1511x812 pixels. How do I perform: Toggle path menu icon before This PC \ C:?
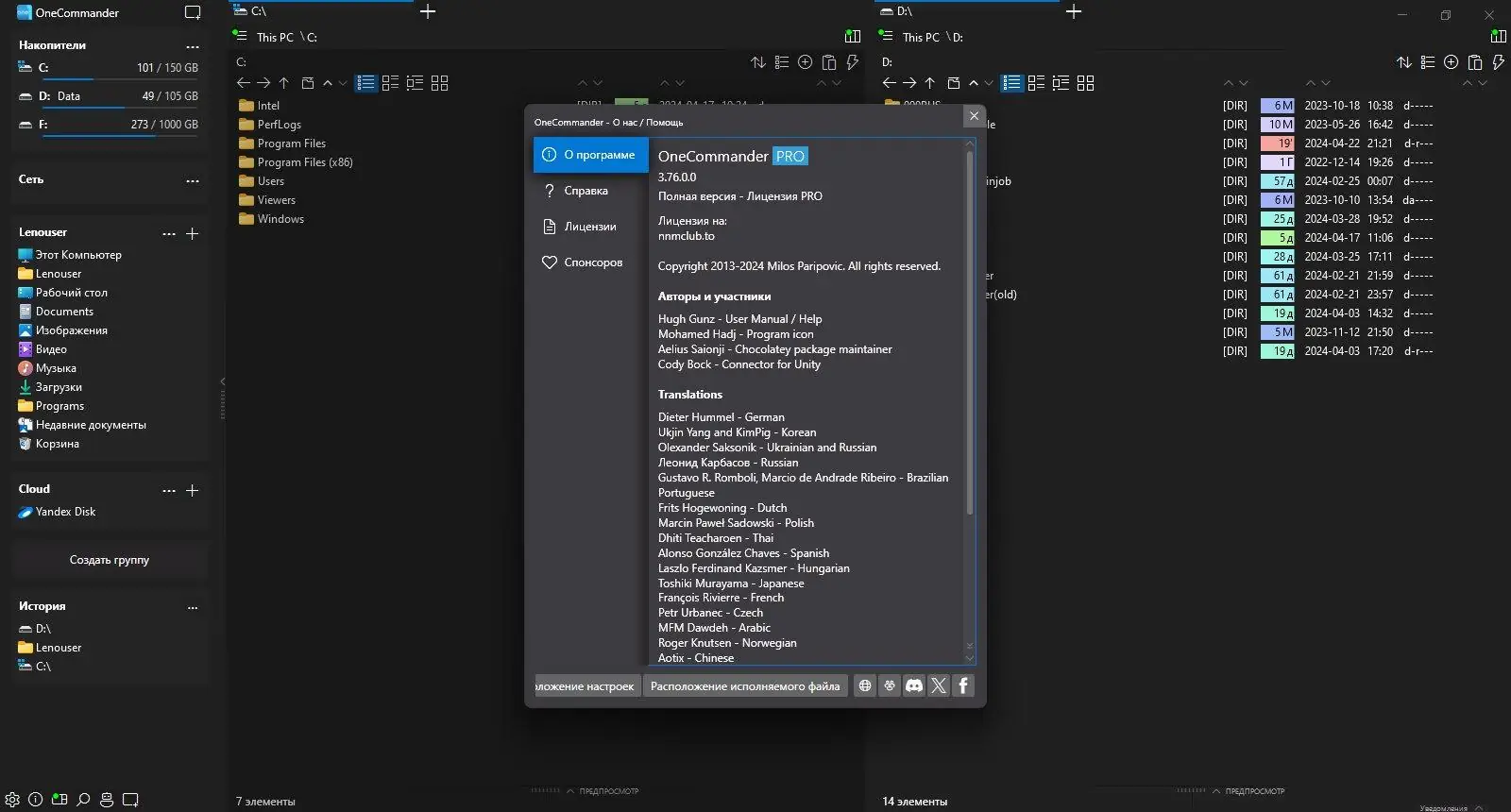click(240, 36)
